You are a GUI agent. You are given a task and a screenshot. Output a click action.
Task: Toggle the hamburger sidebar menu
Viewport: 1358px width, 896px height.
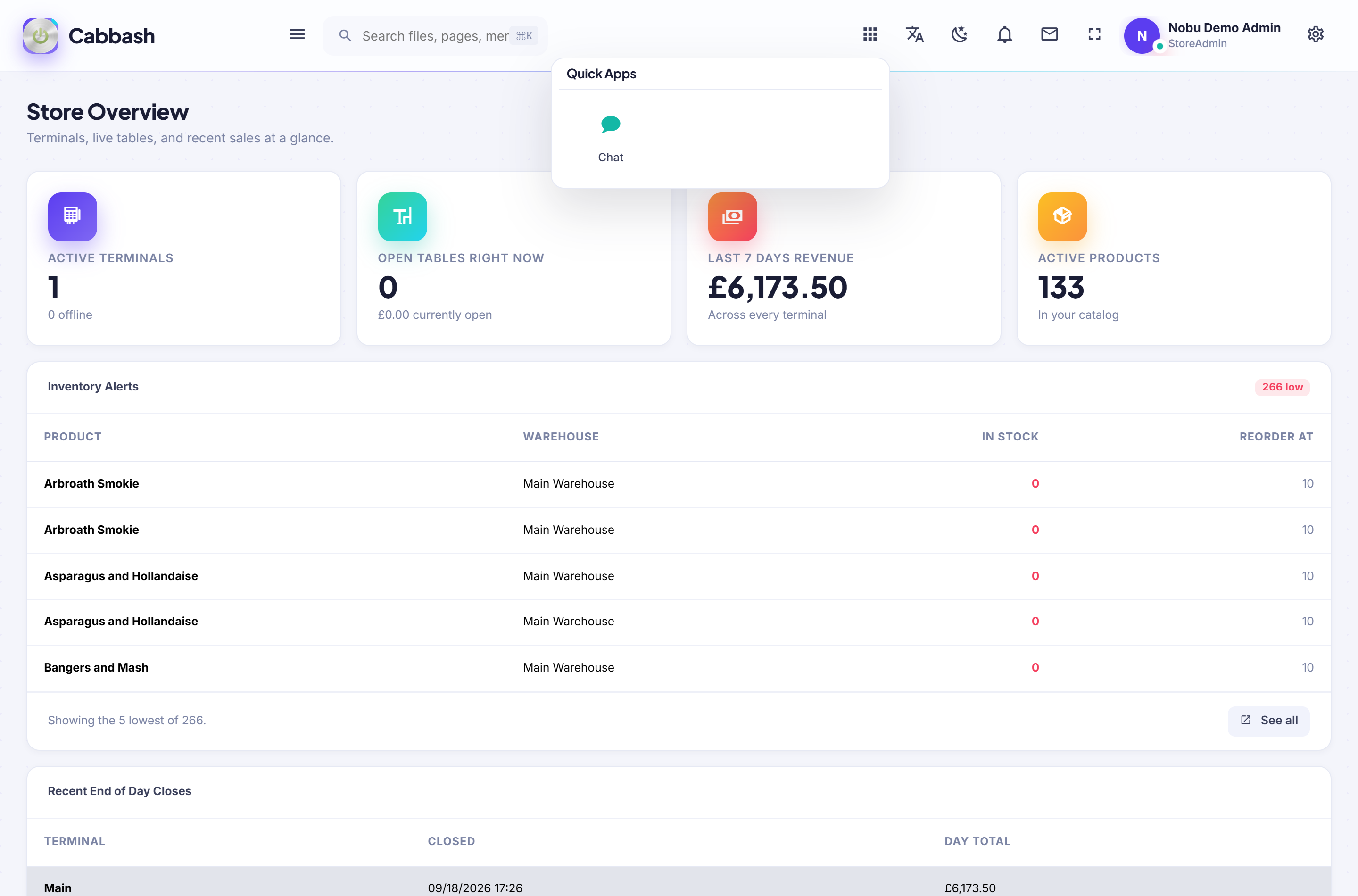click(x=297, y=35)
